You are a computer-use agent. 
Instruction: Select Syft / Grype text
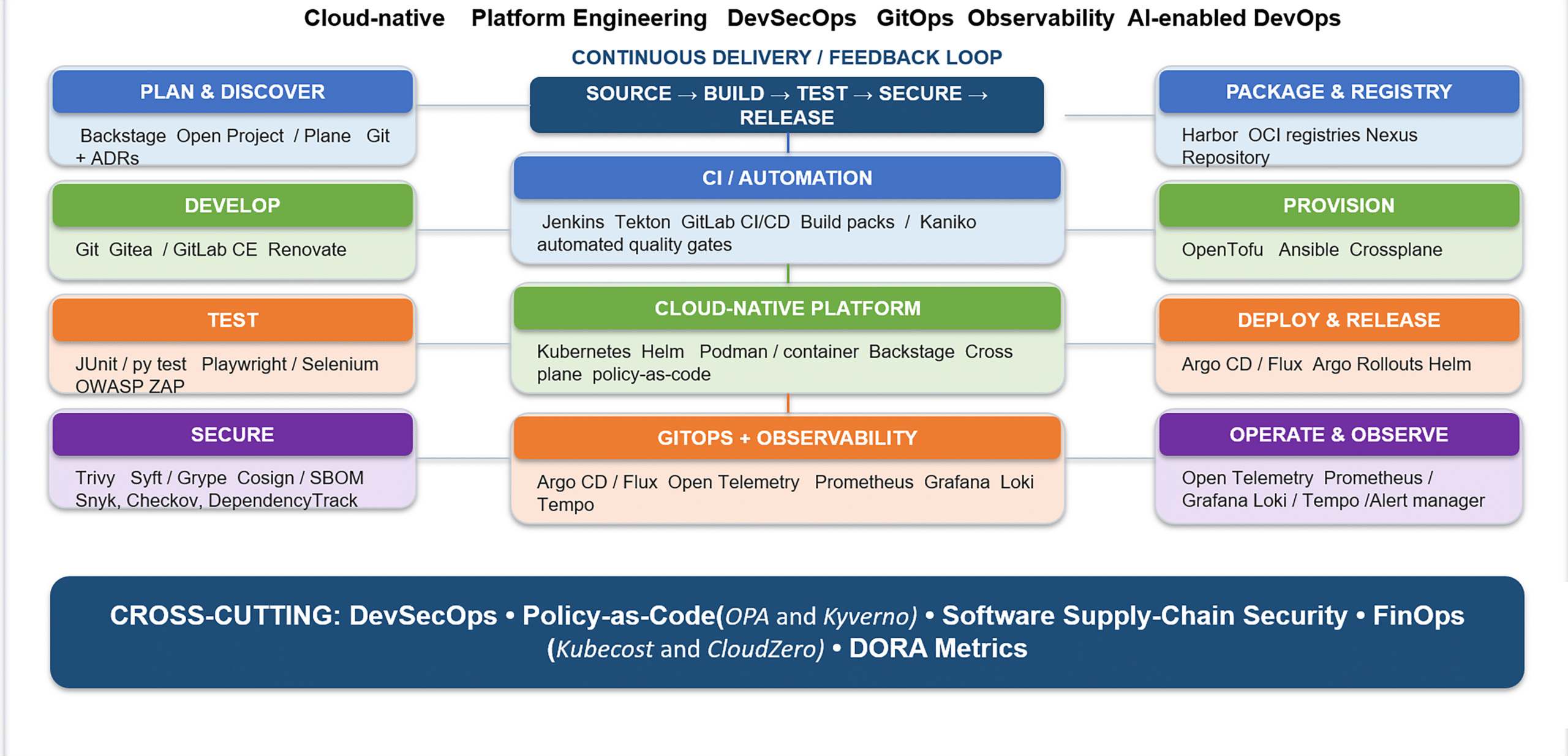coord(178,478)
